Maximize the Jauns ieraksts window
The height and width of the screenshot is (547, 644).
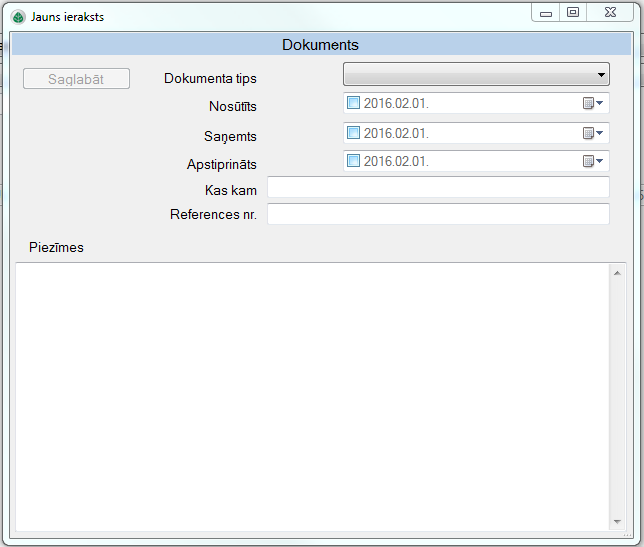(x=573, y=13)
